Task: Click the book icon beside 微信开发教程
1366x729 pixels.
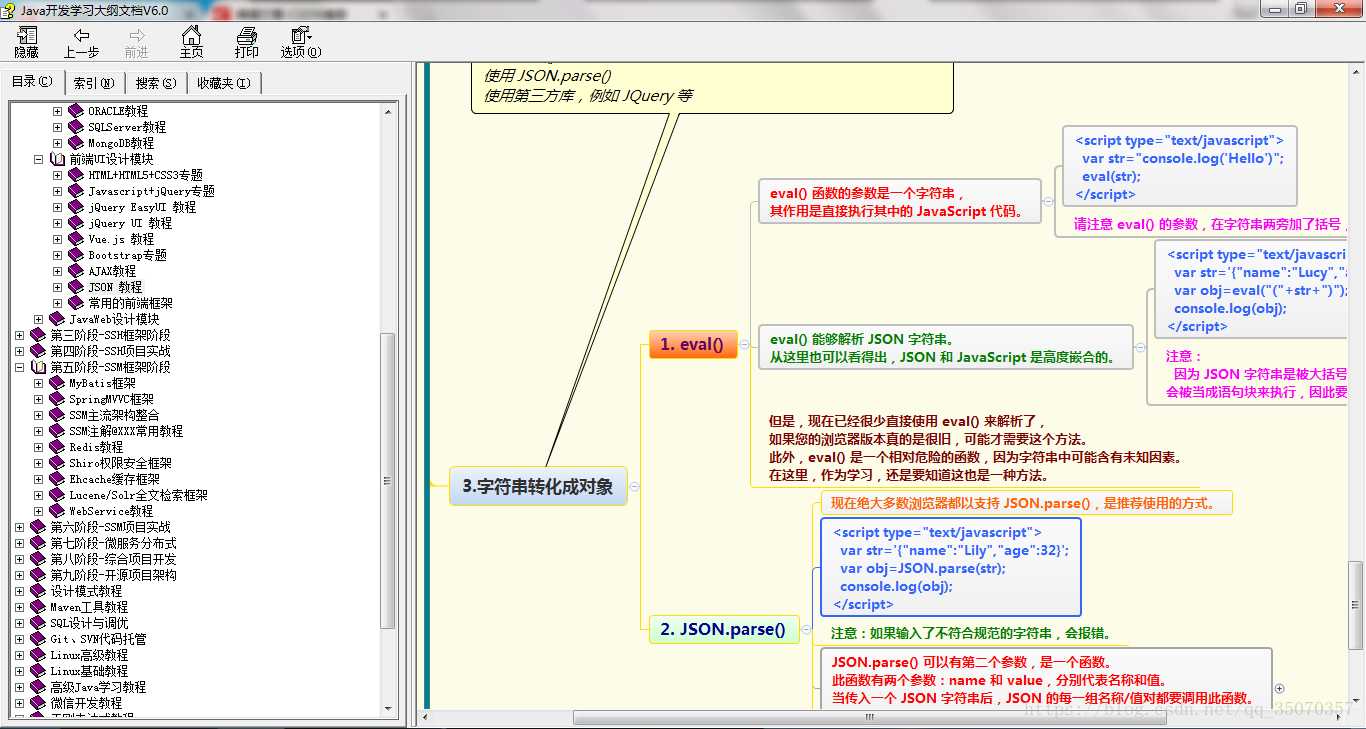Action: 38,703
